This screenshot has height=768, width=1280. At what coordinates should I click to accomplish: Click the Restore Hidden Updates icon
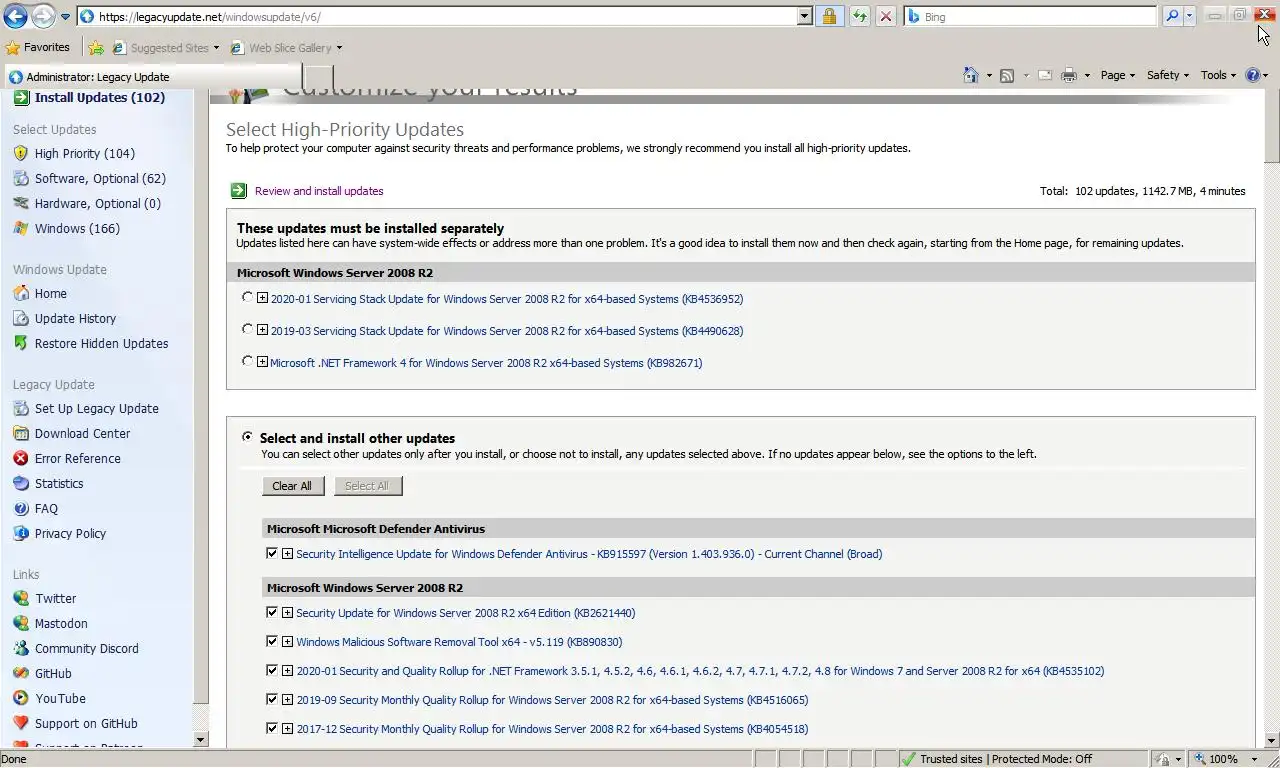(x=21, y=343)
